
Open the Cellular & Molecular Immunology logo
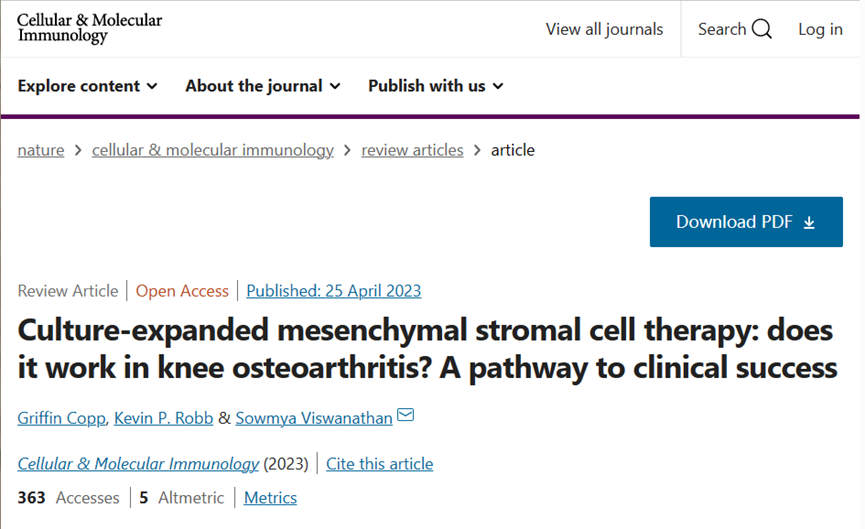89,28
